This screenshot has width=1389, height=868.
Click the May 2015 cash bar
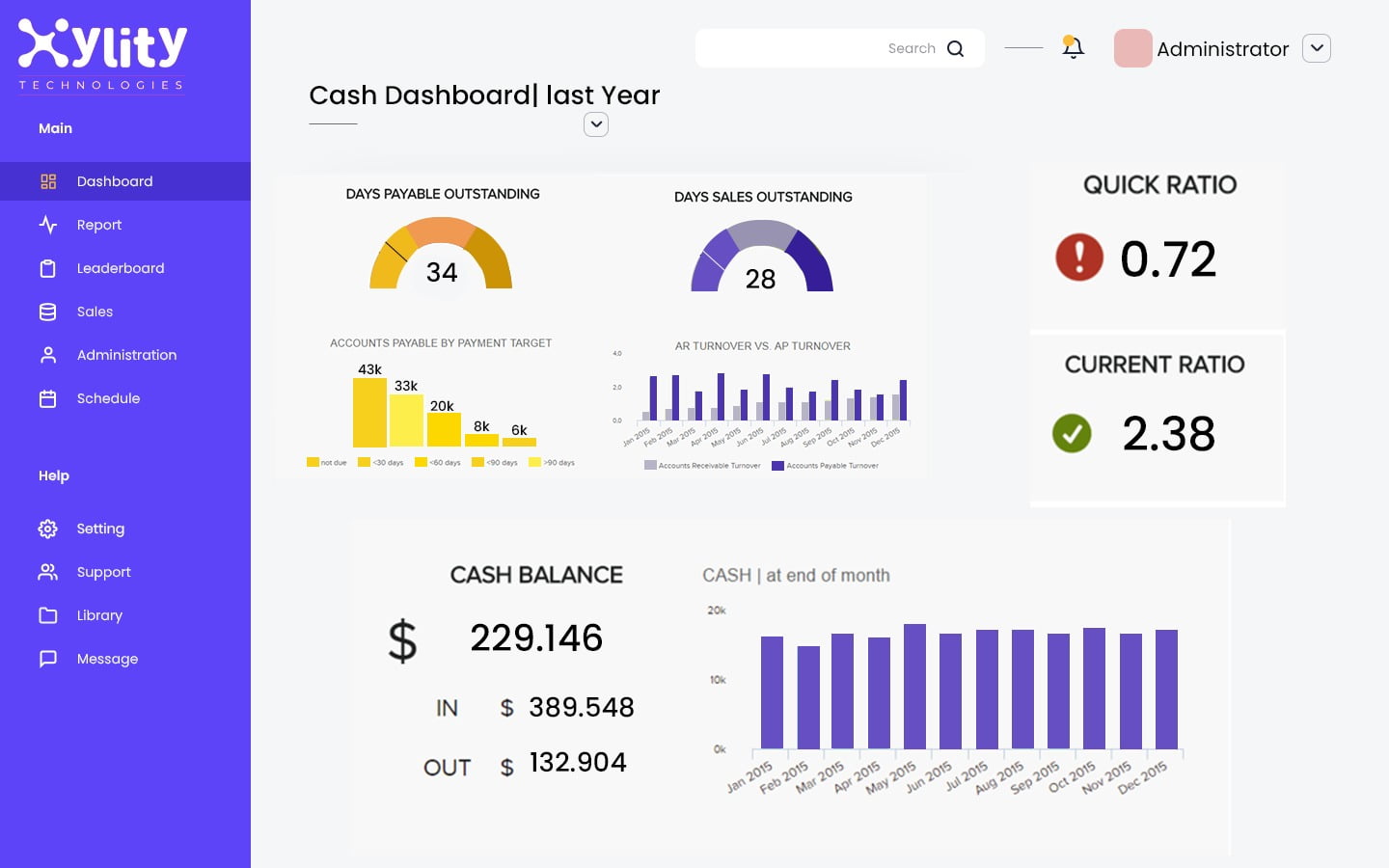coord(914,687)
